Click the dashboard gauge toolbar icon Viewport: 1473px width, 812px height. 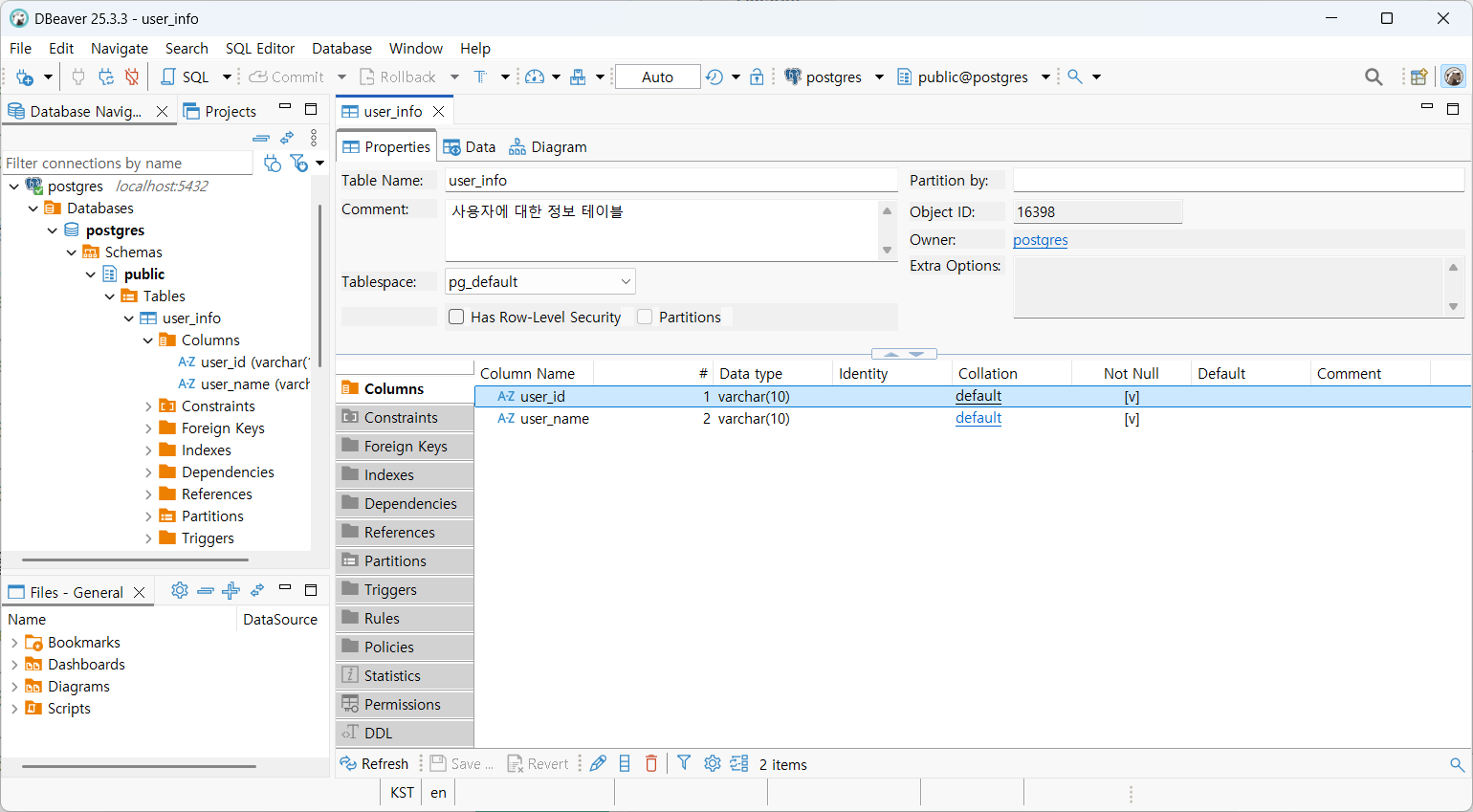535,77
